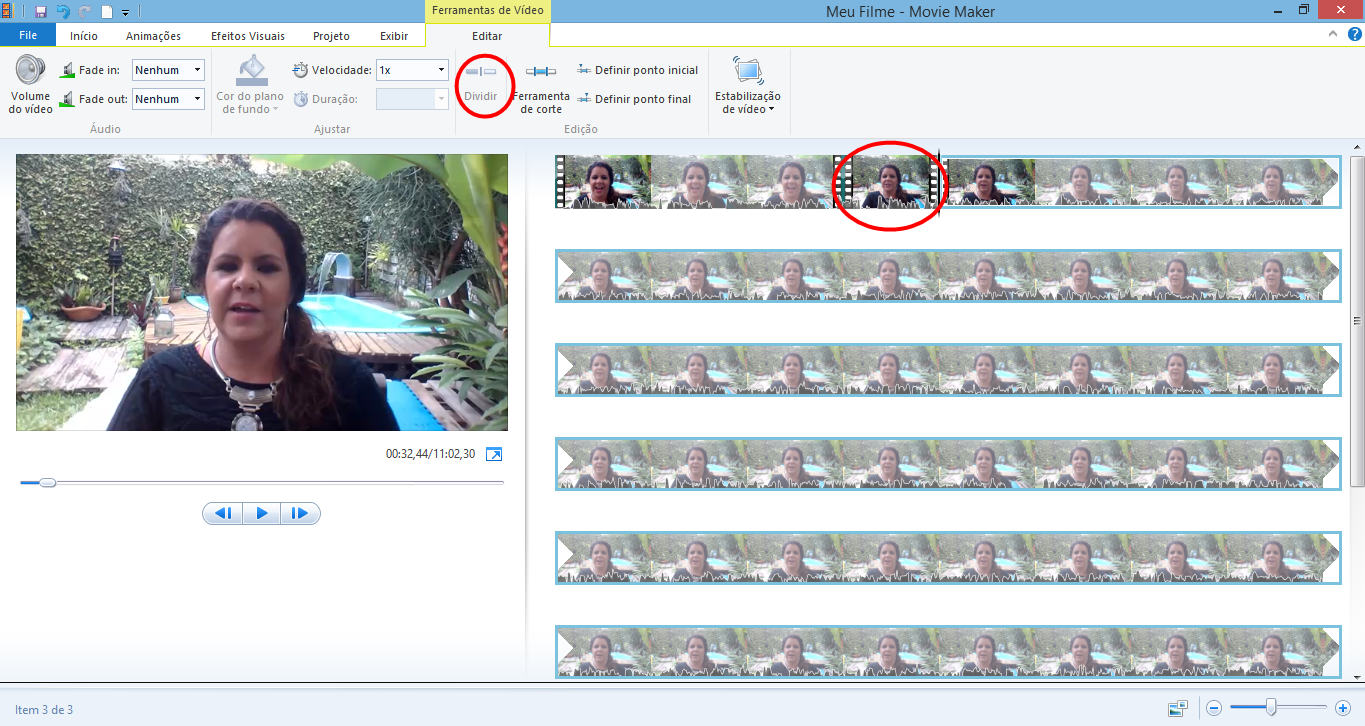
Task: Adjust Volume do vídeo
Action: click(29, 84)
